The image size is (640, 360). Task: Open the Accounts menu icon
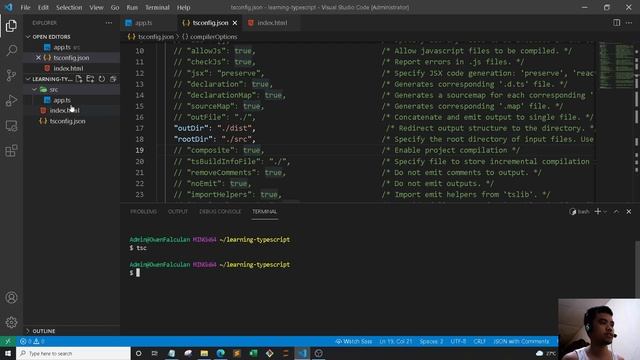(x=11, y=298)
